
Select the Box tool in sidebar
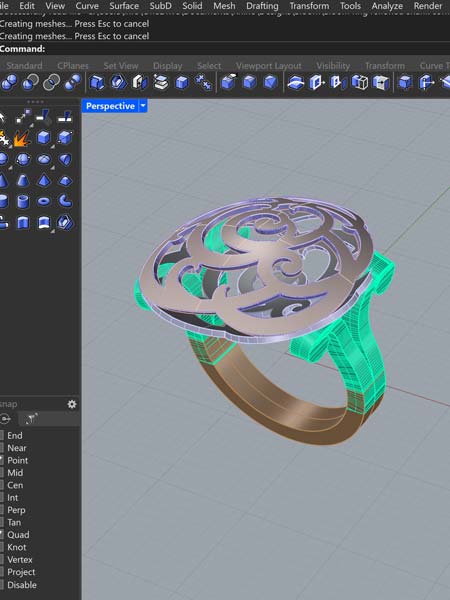click(43, 137)
